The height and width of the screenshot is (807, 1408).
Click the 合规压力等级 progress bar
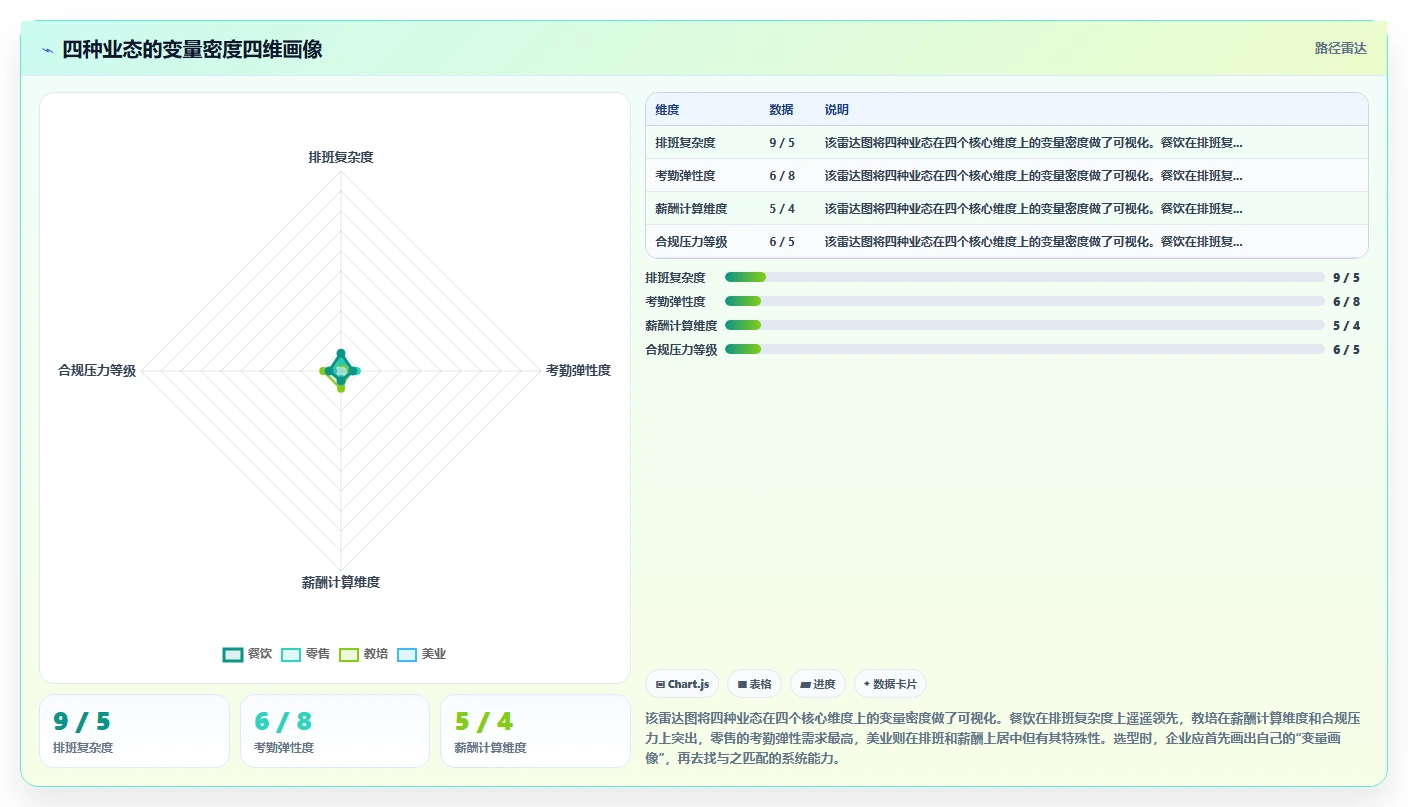[x=1025, y=349]
